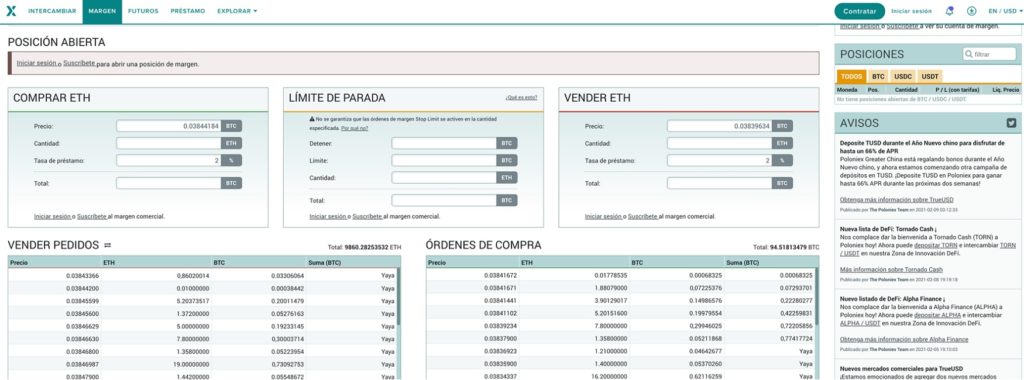The height and width of the screenshot is (380, 1024).
Task: Expand the Explorar menu
Action: (237, 11)
